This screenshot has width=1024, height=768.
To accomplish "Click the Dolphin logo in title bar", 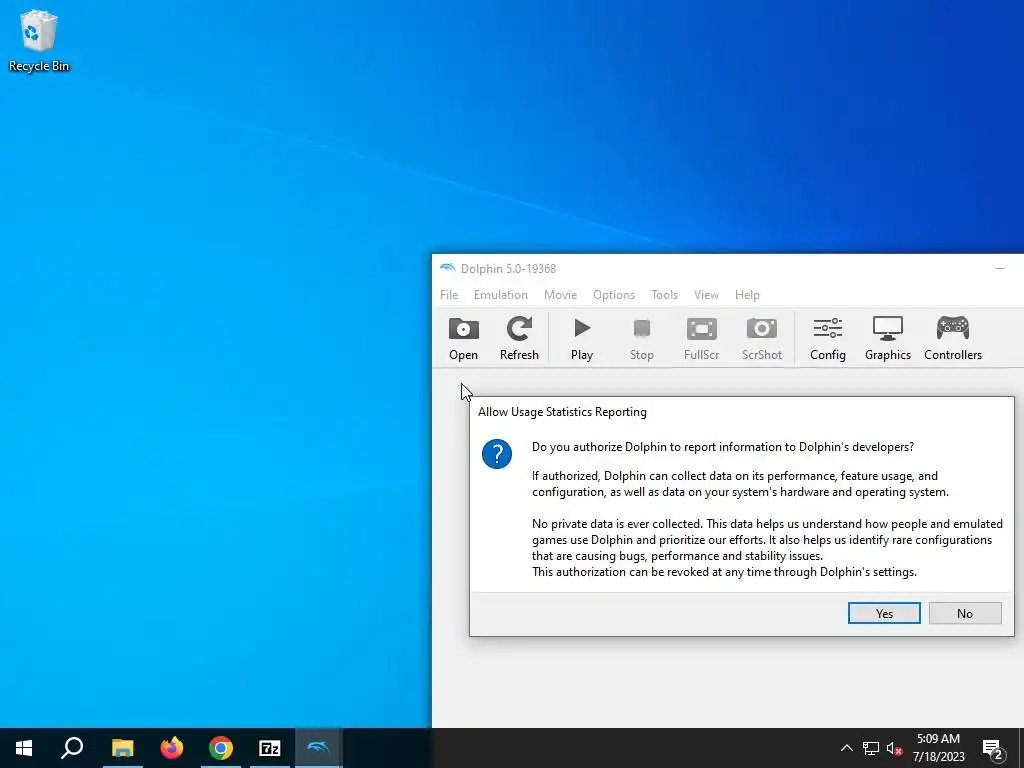I will (x=447, y=268).
